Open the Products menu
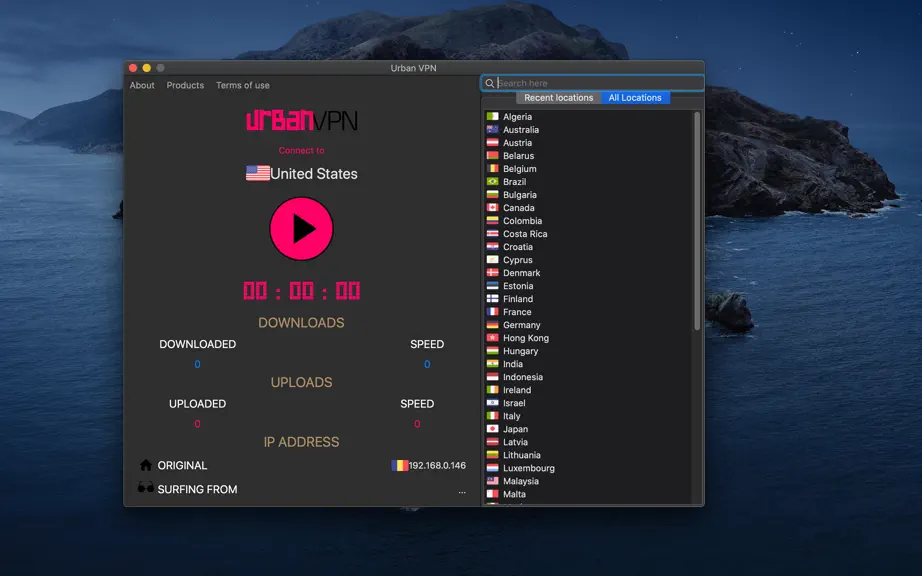Image resolution: width=922 pixels, height=576 pixels. [185, 85]
